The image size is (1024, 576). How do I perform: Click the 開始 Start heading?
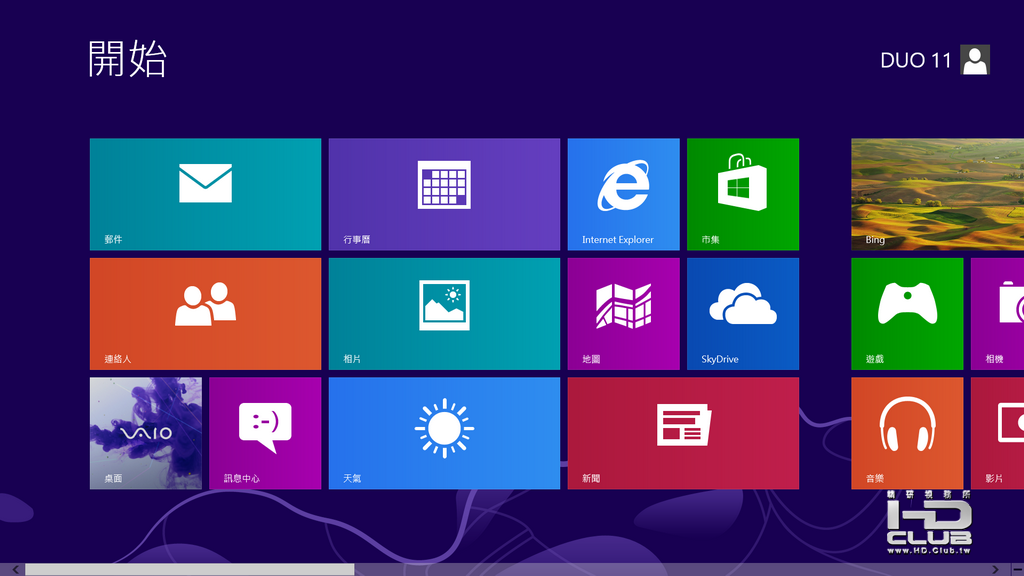128,59
